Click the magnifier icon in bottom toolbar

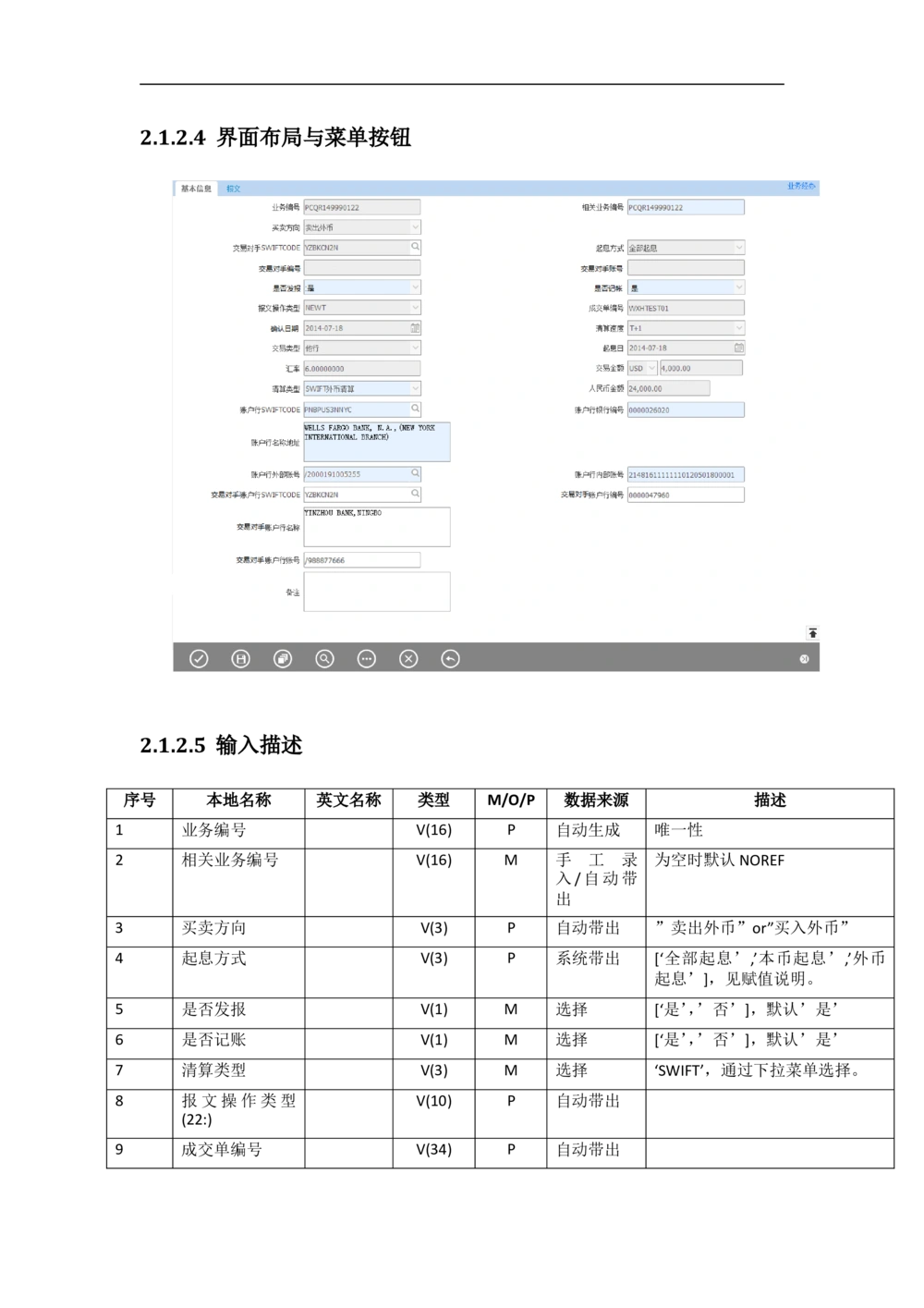click(324, 658)
